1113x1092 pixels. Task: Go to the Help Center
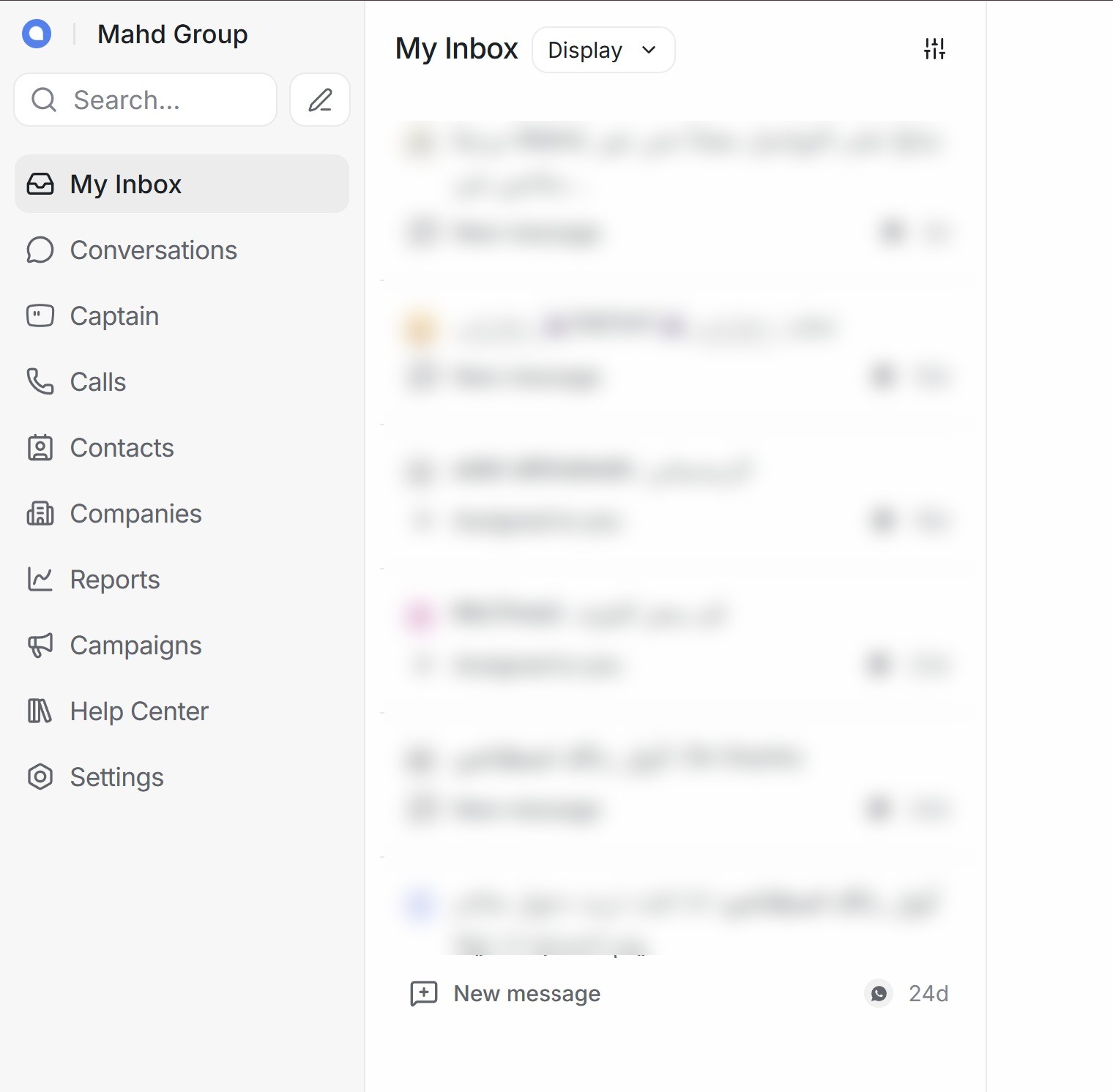(182, 711)
